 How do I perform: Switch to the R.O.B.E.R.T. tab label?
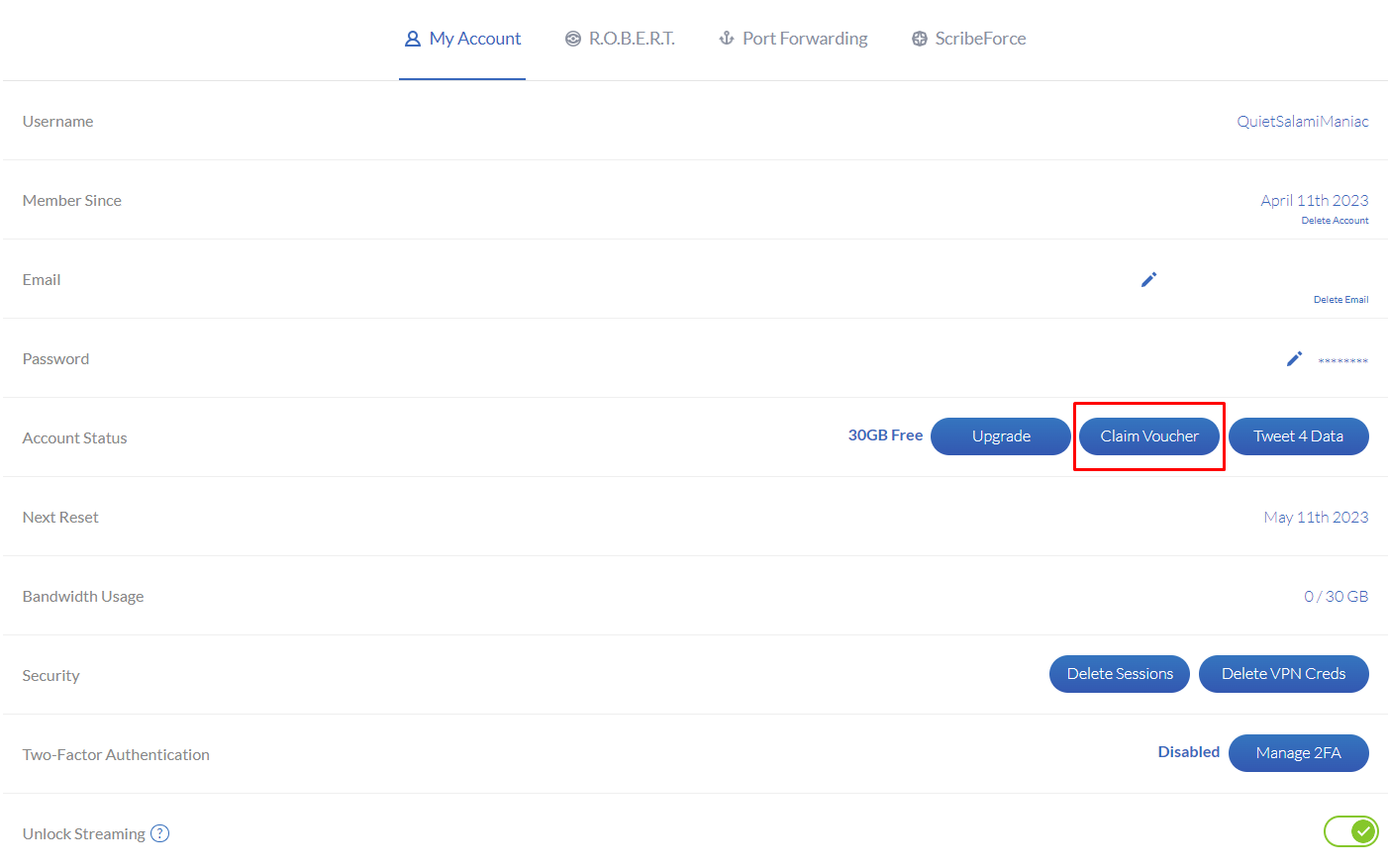coord(632,39)
